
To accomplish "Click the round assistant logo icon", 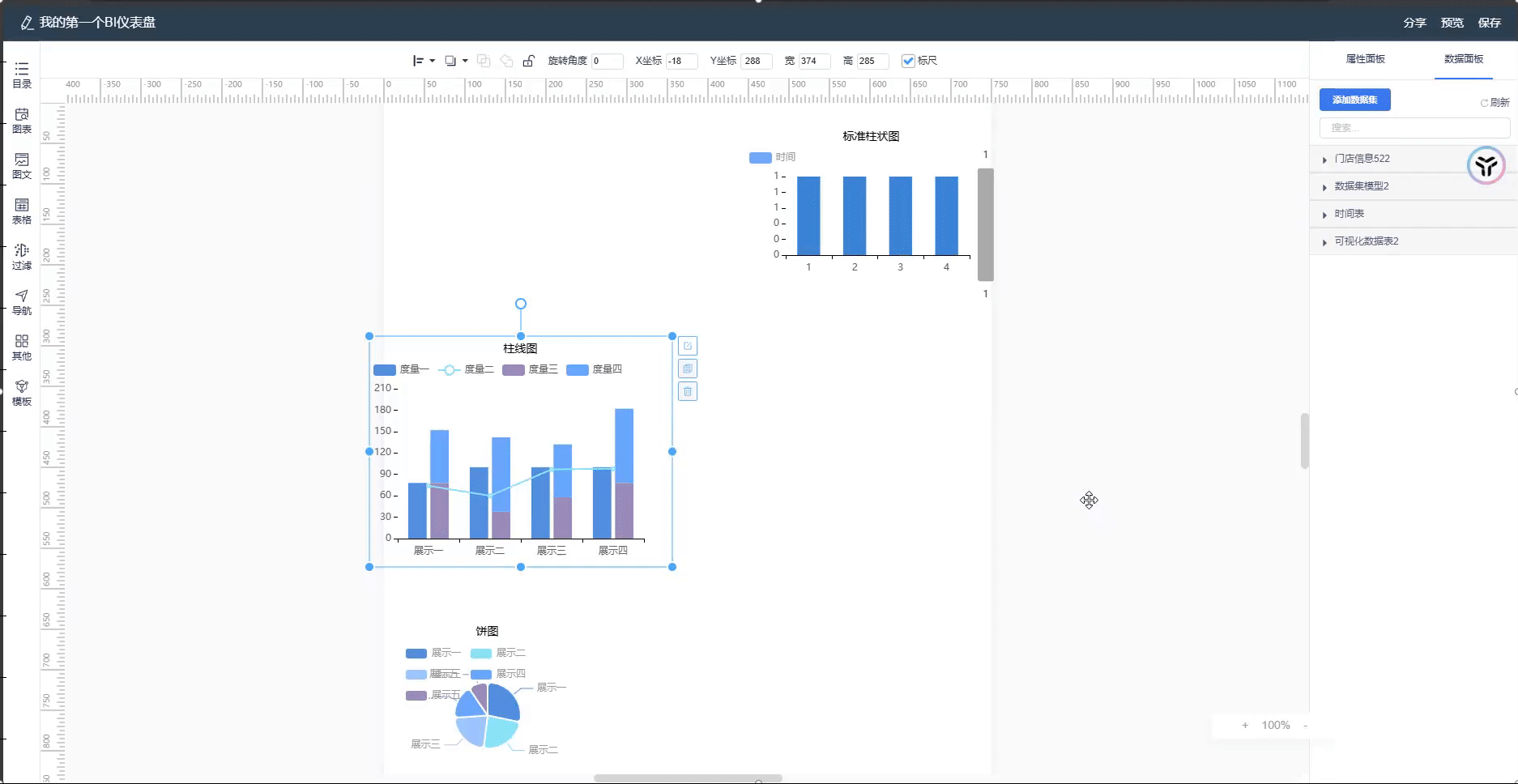I will 1486,166.
